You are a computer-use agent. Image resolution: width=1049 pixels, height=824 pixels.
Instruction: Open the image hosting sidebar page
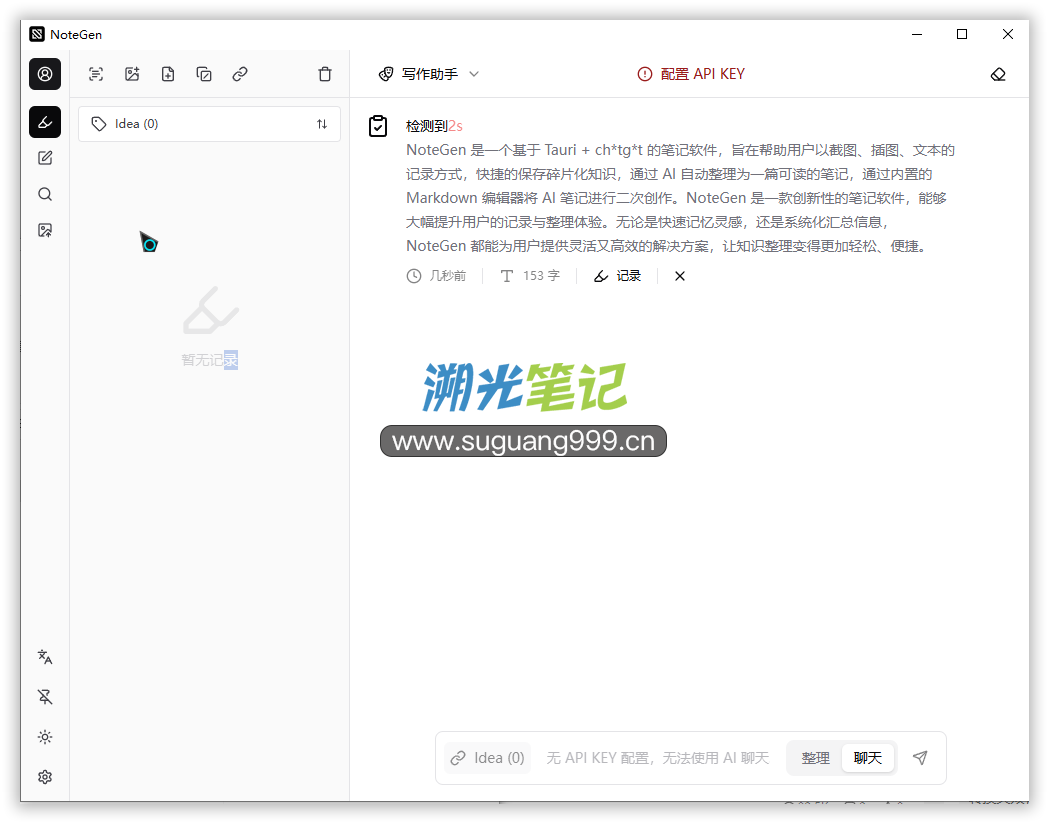click(x=45, y=231)
